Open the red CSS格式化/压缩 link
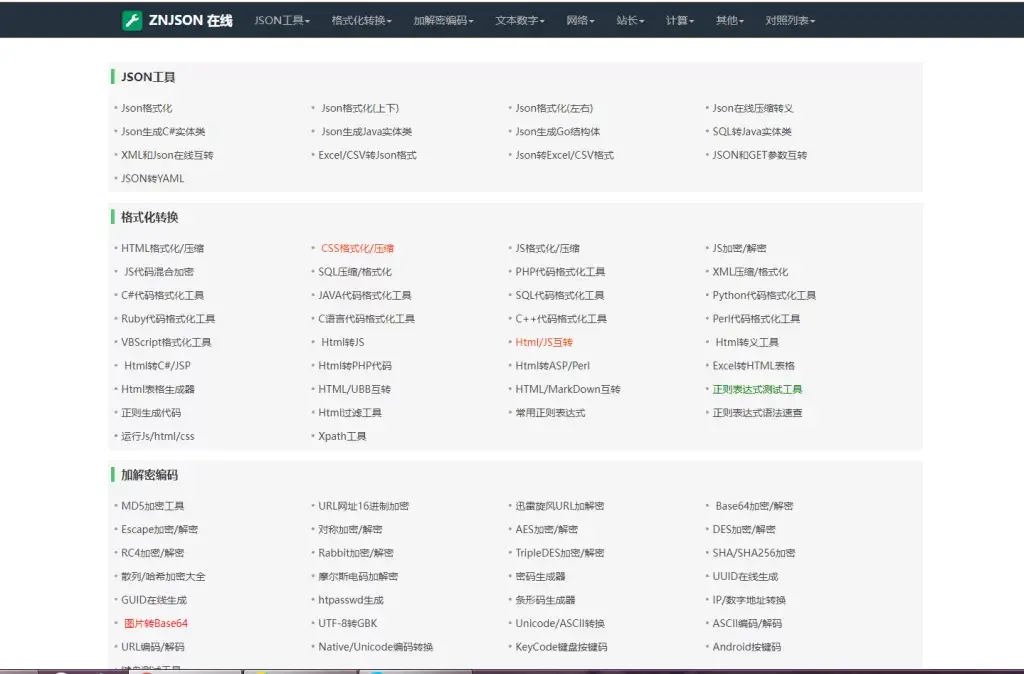 tap(358, 248)
